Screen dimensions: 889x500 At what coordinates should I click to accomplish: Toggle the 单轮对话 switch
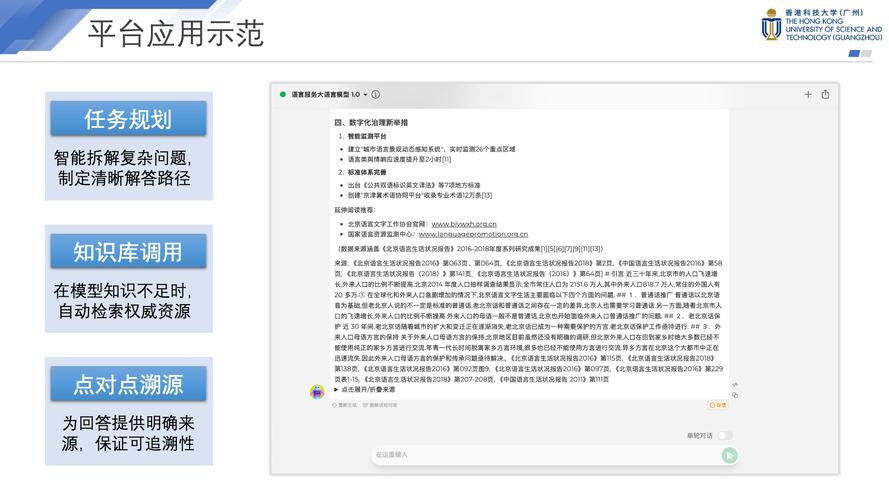[x=724, y=435]
